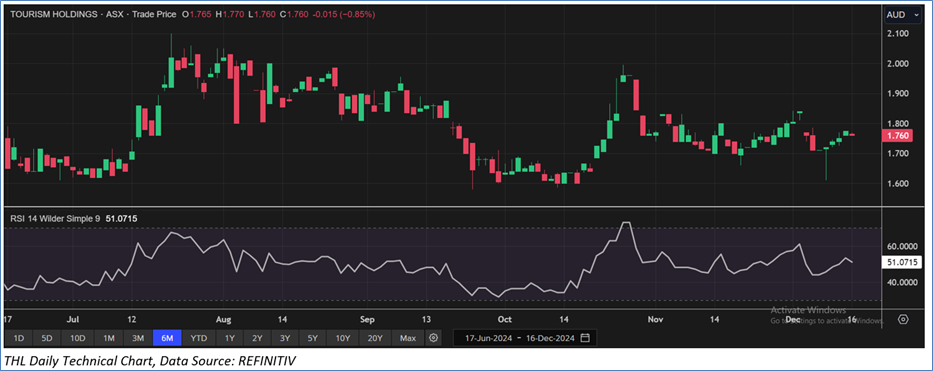This screenshot has width=933, height=371.
Task: Switch to 2Y time range
Action: (x=257, y=338)
